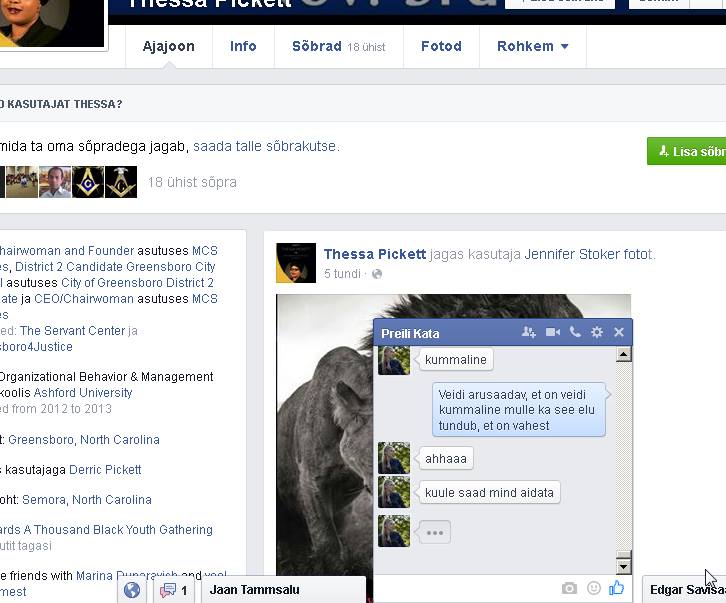Click the District 2 Candidate Greensboro City link

pos(115,267)
